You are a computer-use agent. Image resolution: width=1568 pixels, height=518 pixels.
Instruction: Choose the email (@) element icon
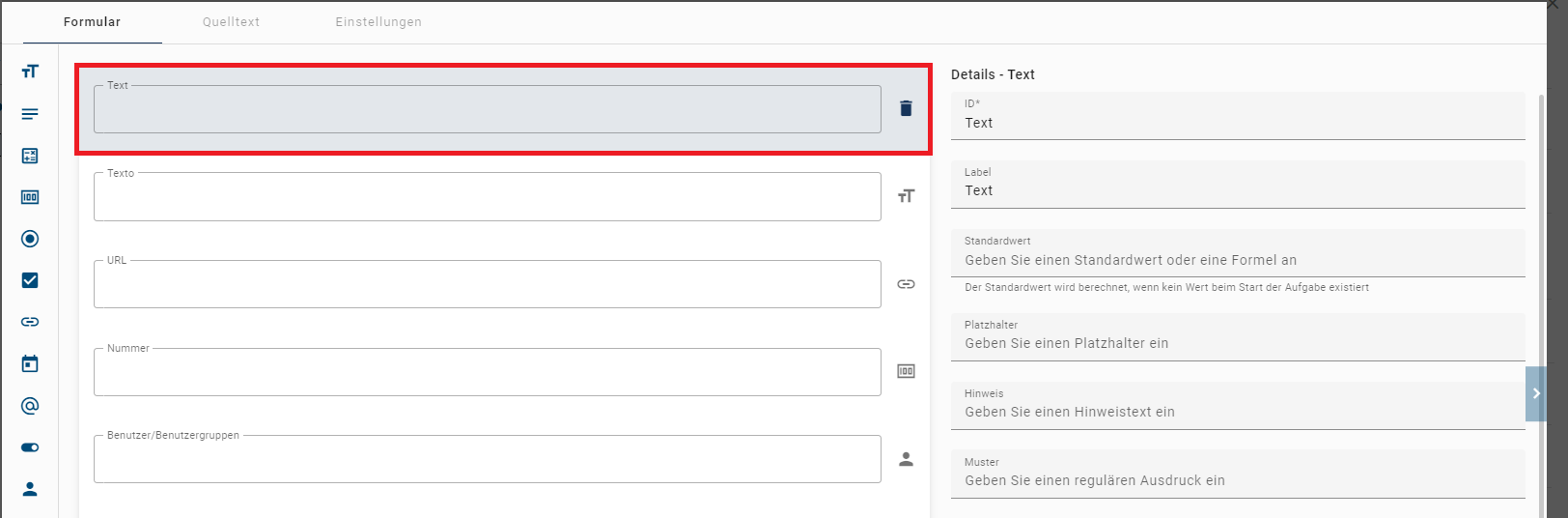point(30,406)
